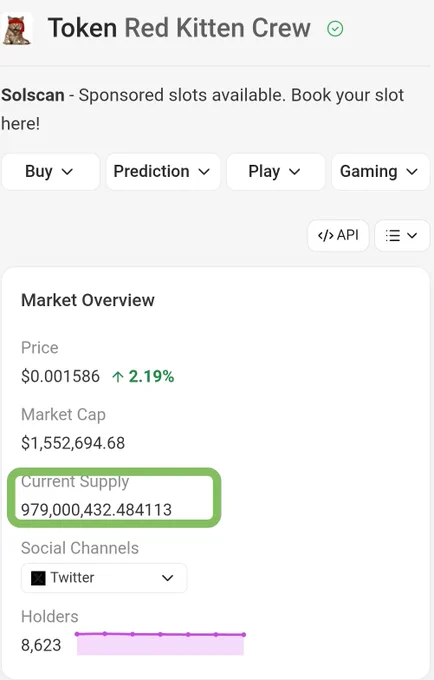Click the price value $0.001586
The image size is (434, 680).
[60, 376]
